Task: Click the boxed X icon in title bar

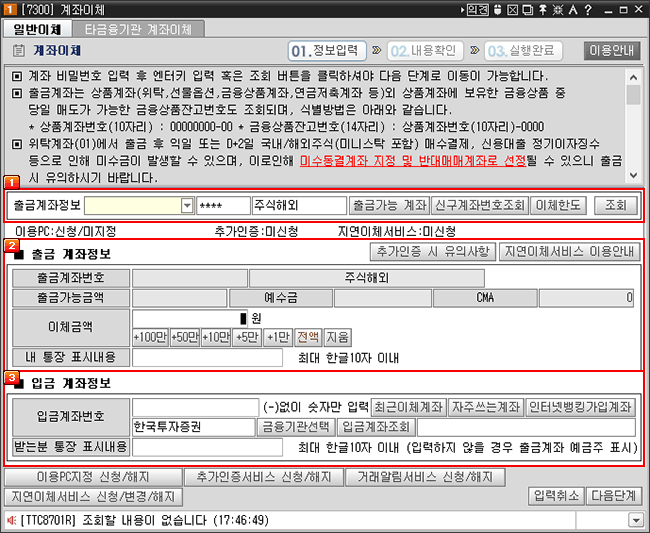Action: coord(512,10)
